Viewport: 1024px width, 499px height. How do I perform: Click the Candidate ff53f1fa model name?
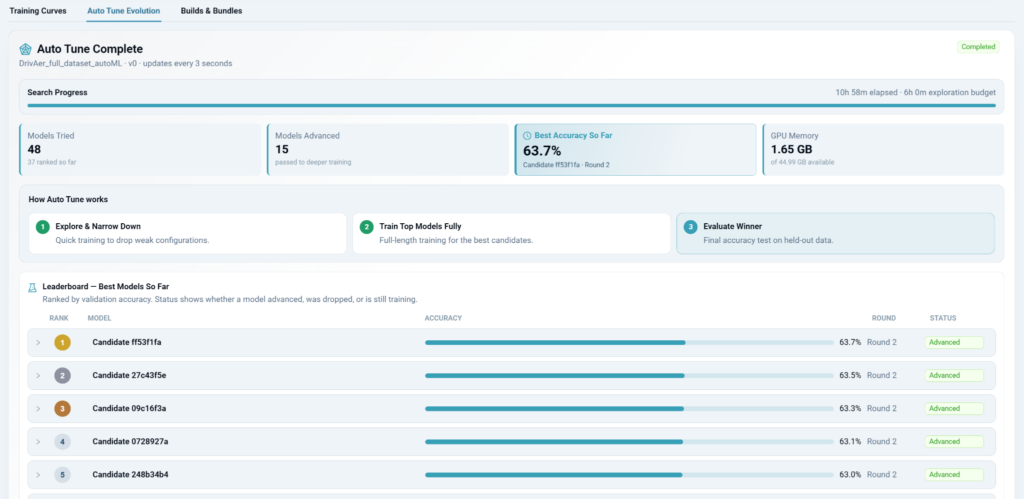click(127, 342)
